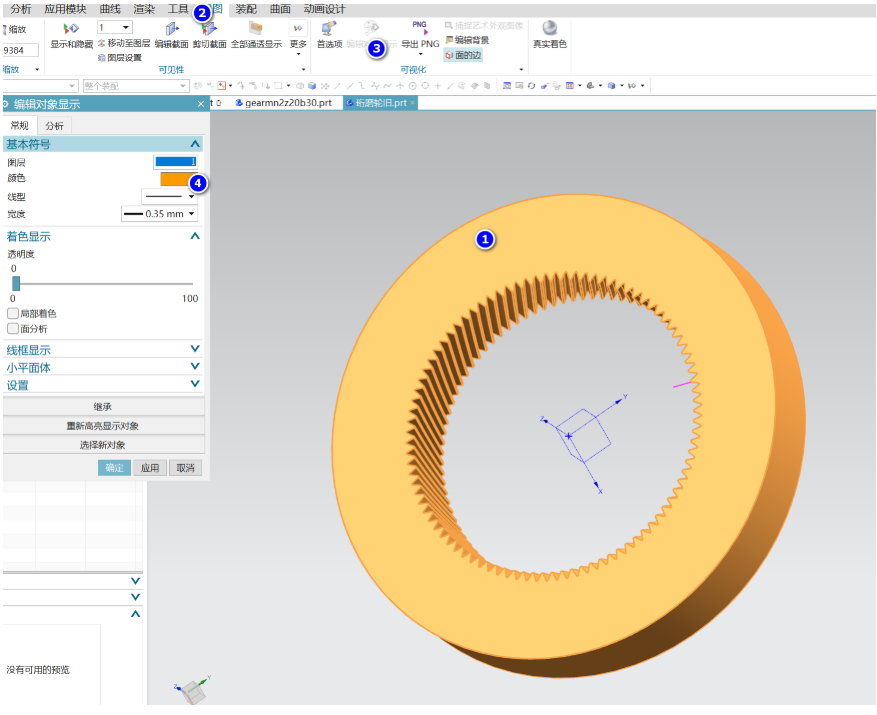Click the 重新高亮显示对象 button
This screenshot has width=877, height=715.
click(103, 426)
